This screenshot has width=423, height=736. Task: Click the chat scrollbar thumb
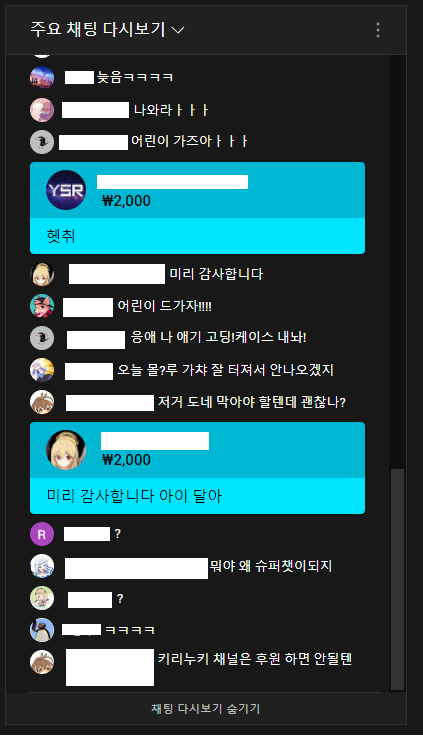click(398, 579)
